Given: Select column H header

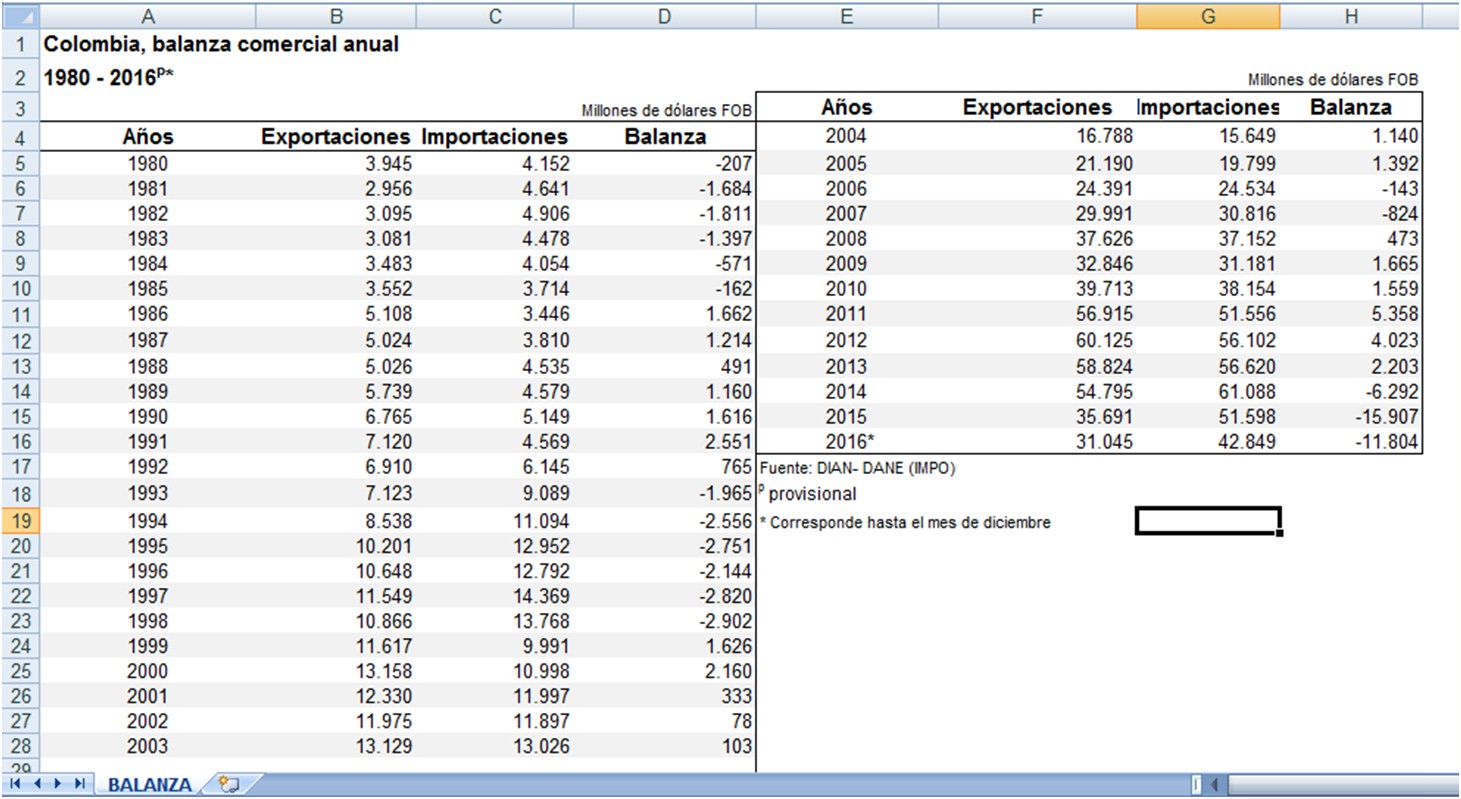Looking at the screenshot, I should pyautogui.click(x=1351, y=16).
